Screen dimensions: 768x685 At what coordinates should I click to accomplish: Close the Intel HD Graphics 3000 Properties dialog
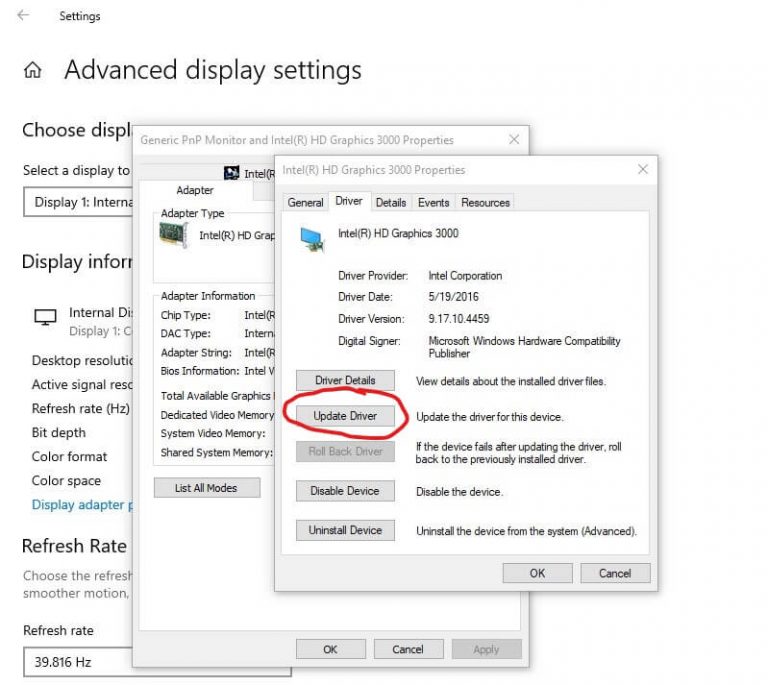[643, 169]
